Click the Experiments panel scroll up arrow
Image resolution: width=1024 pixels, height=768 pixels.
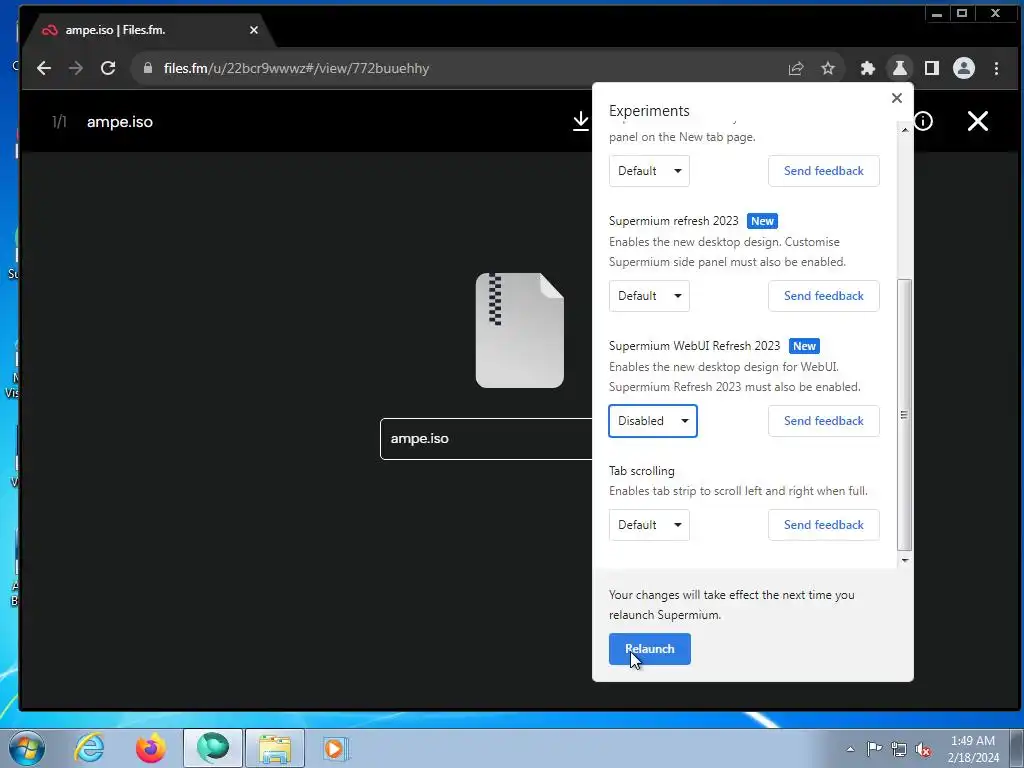point(904,130)
